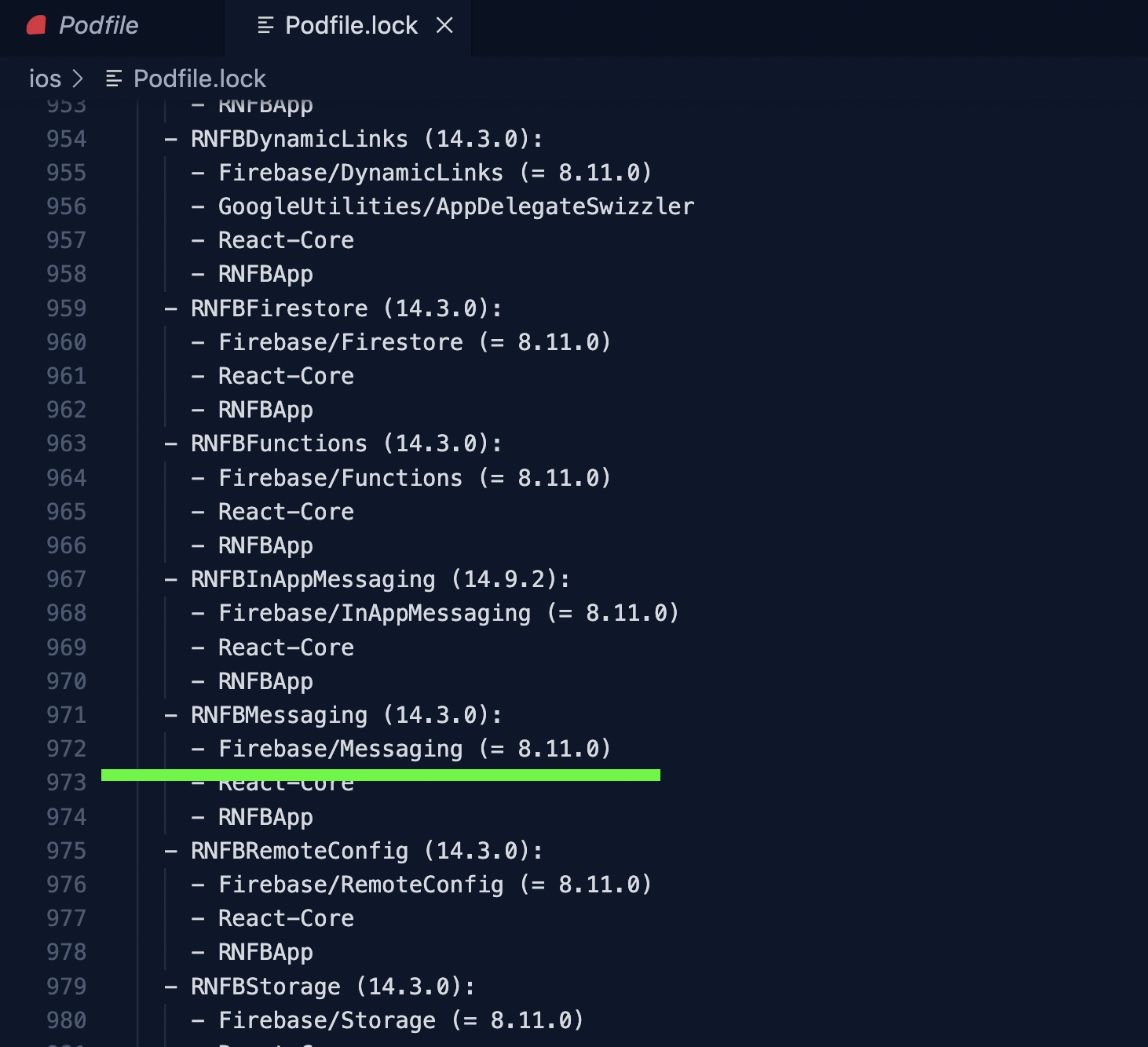Click the breadcrumb chevron after ios
The width and height of the screenshot is (1148, 1047).
77,79
